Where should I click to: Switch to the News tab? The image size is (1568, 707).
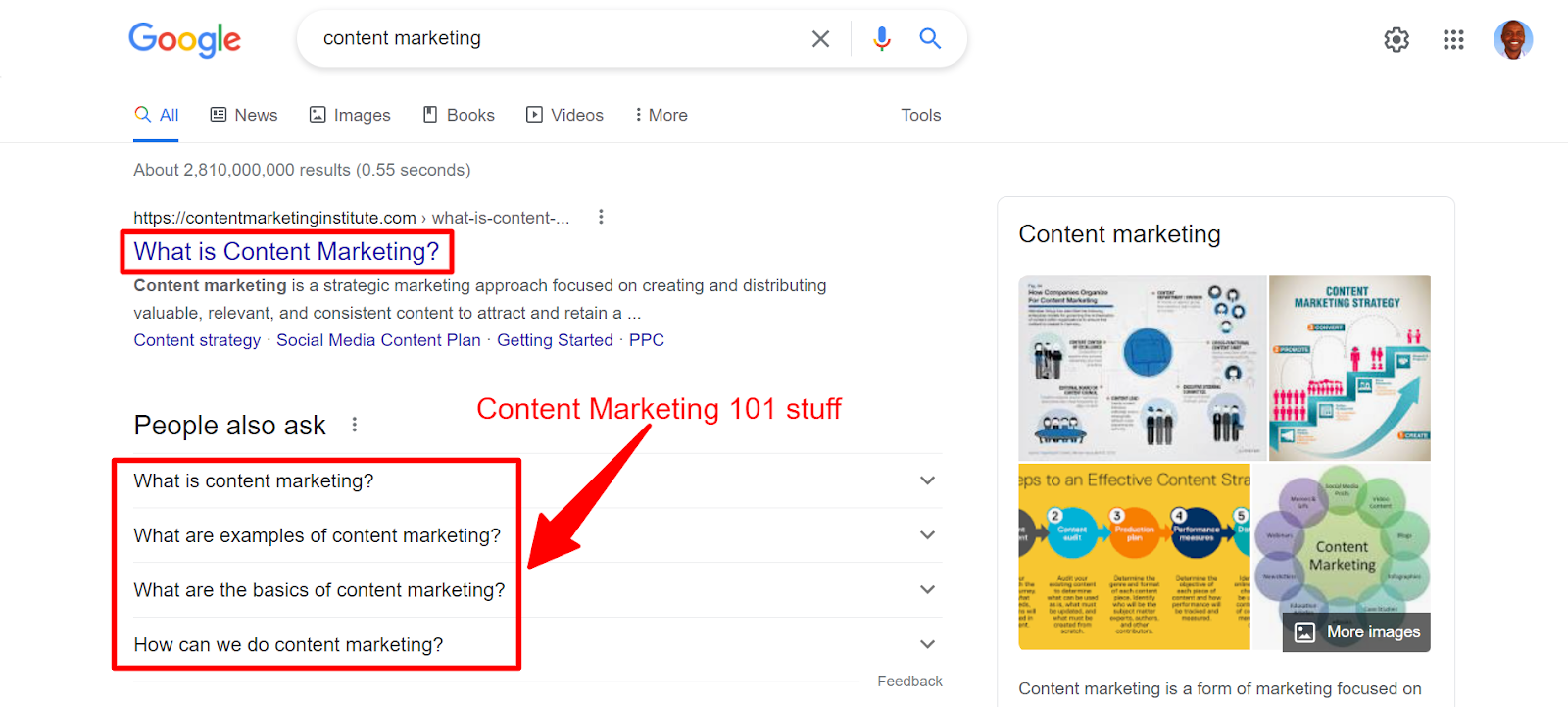[244, 115]
